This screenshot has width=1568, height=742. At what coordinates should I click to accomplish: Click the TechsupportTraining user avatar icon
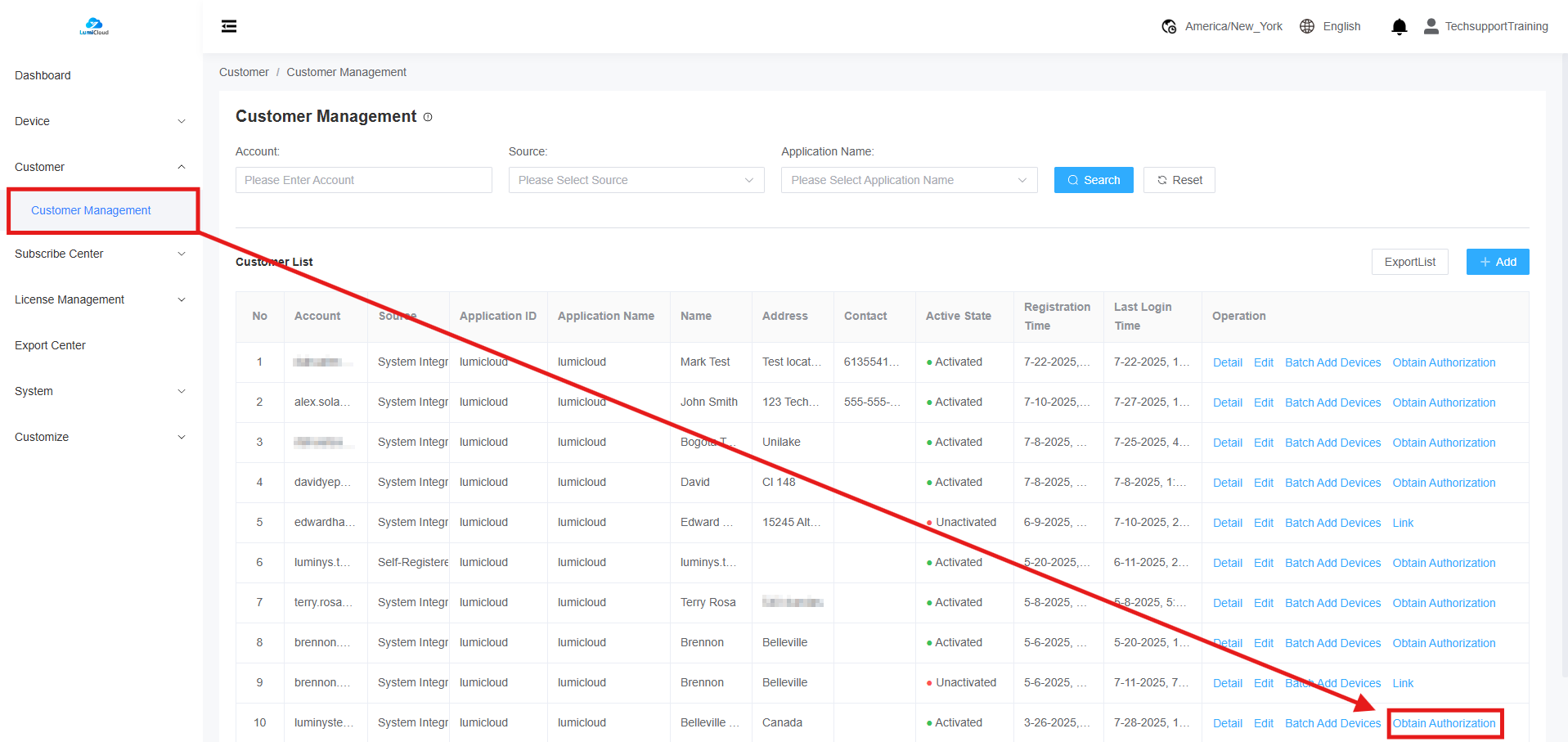click(x=1431, y=26)
